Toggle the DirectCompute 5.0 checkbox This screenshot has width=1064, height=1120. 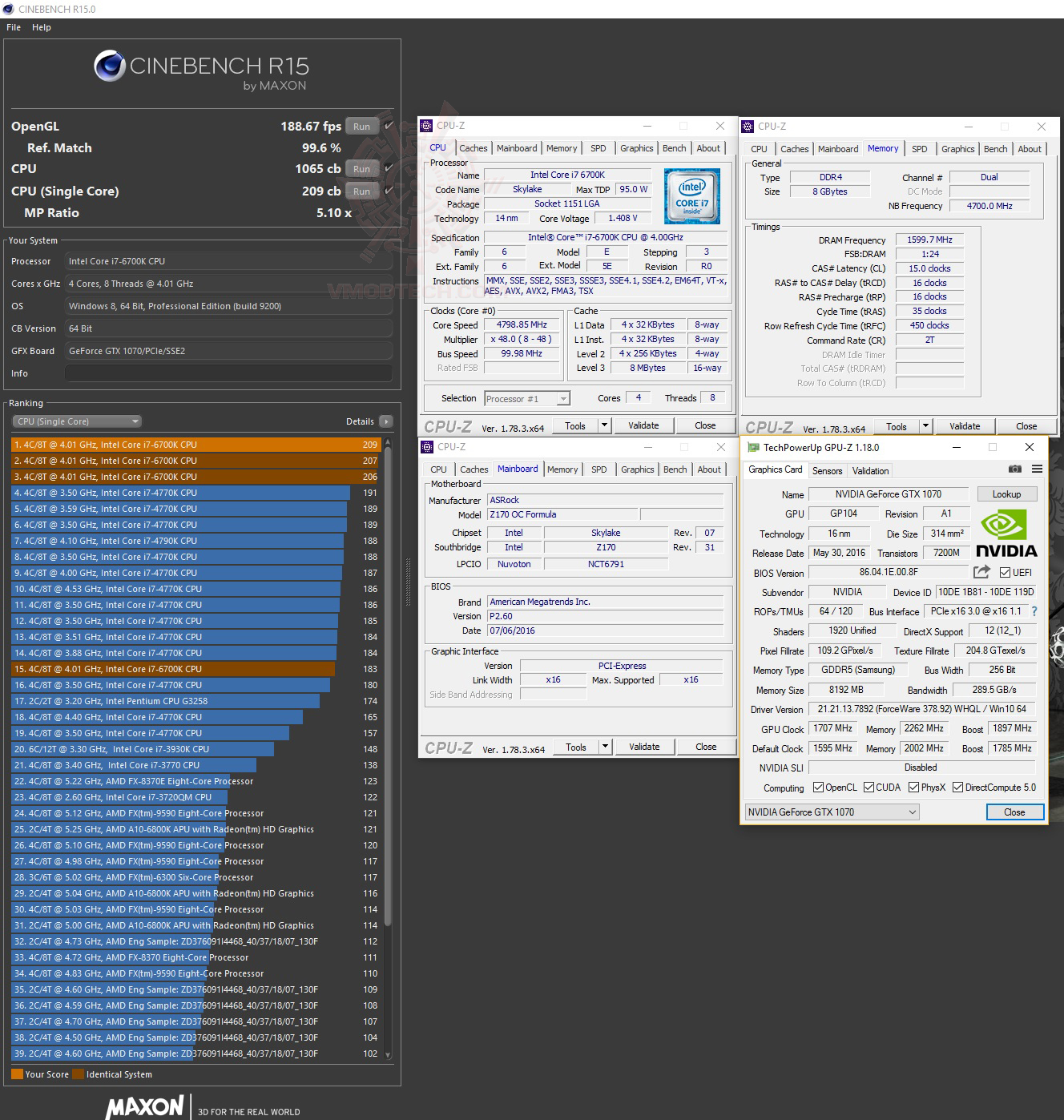coord(957,788)
